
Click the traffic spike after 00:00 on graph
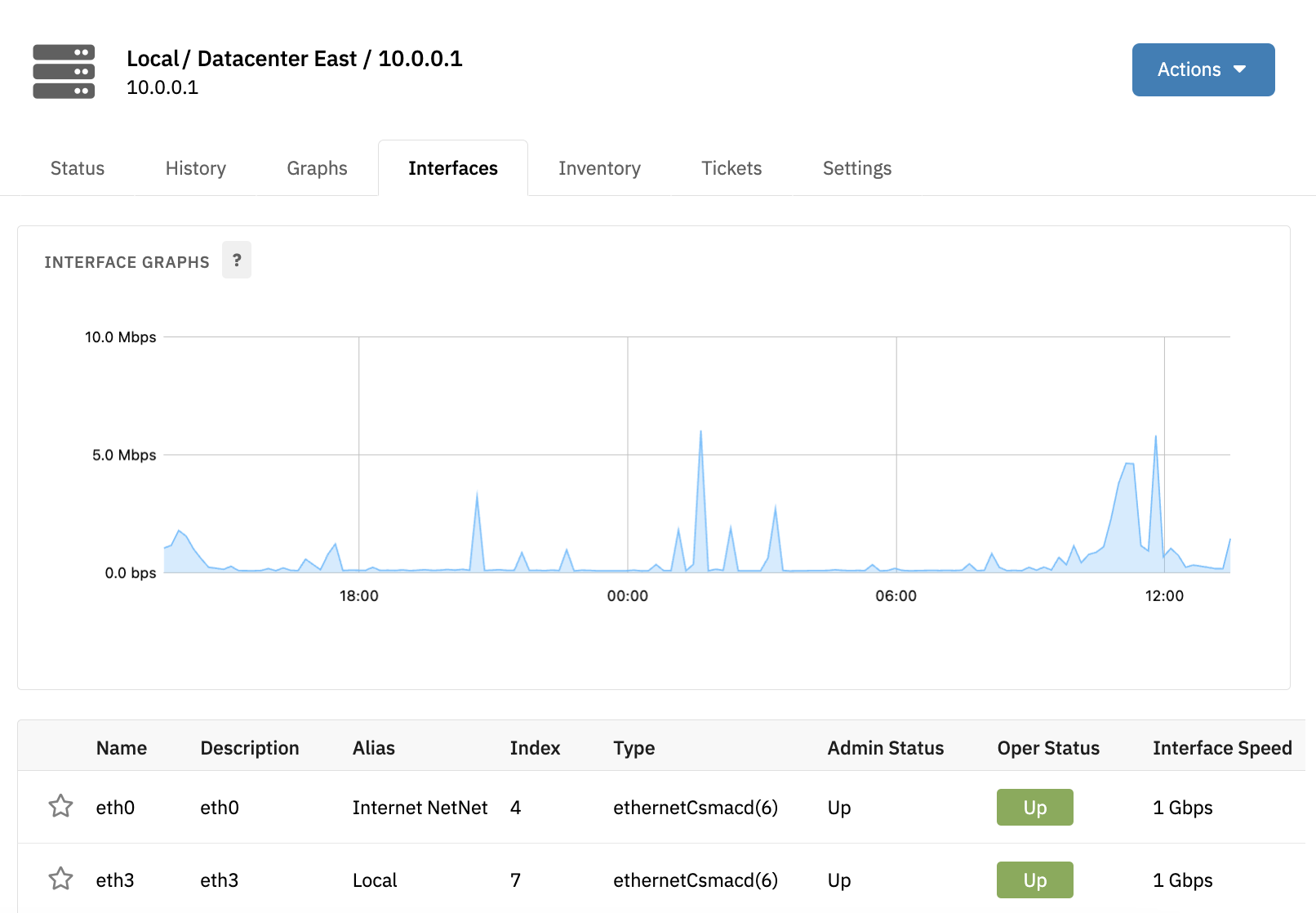(x=700, y=501)
